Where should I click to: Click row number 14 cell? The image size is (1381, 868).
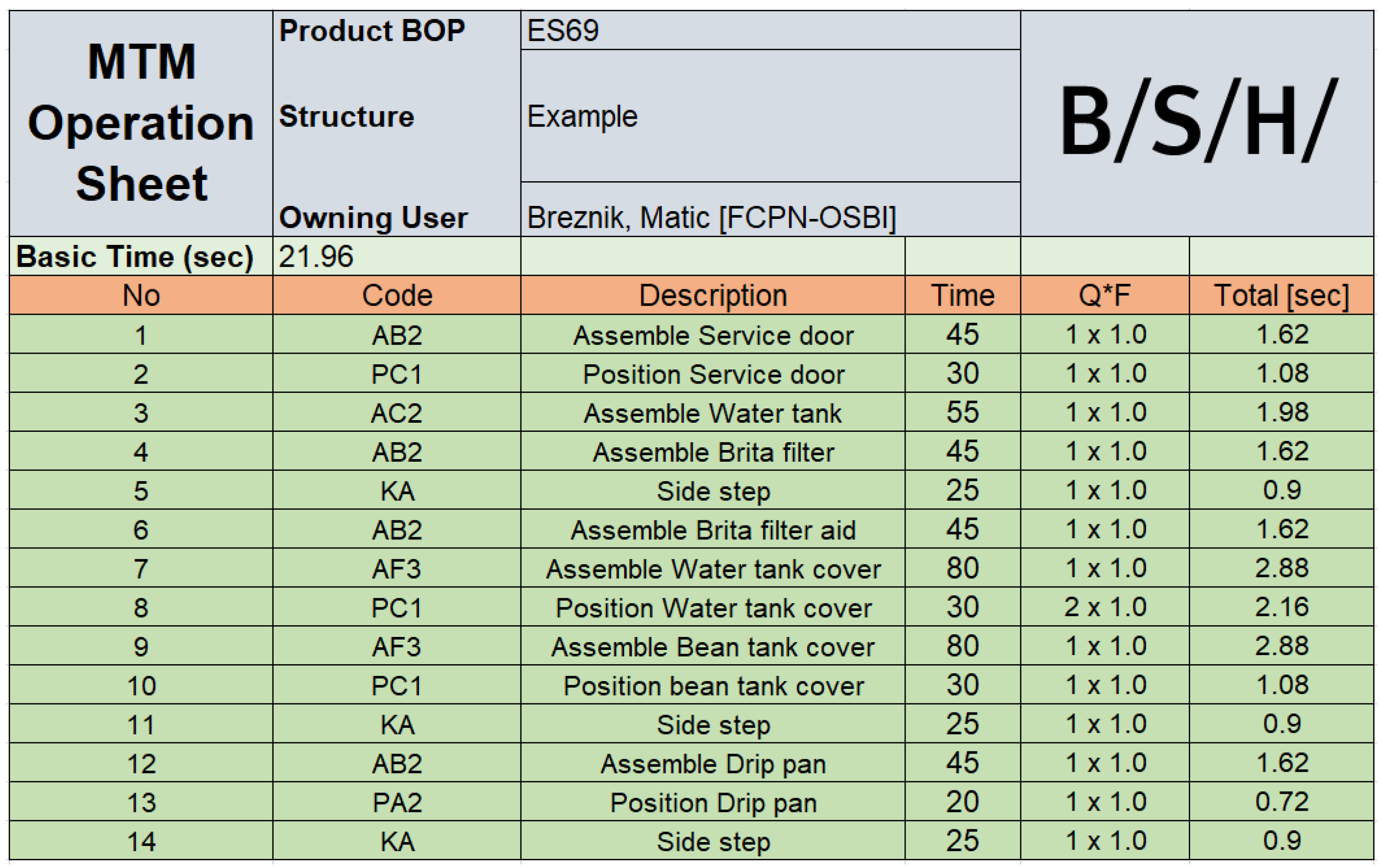[141, 841]
